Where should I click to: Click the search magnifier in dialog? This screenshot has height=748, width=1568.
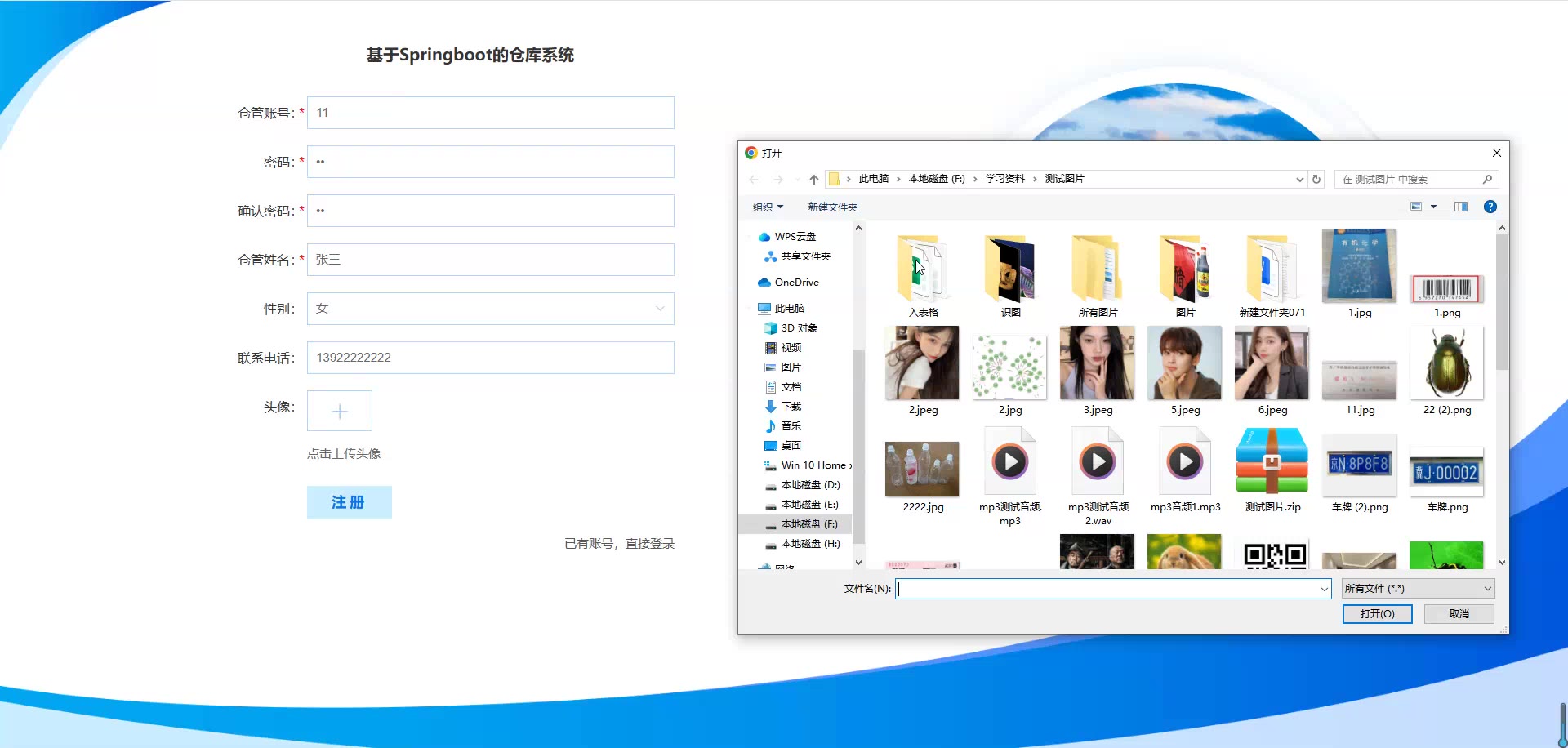1487,180
